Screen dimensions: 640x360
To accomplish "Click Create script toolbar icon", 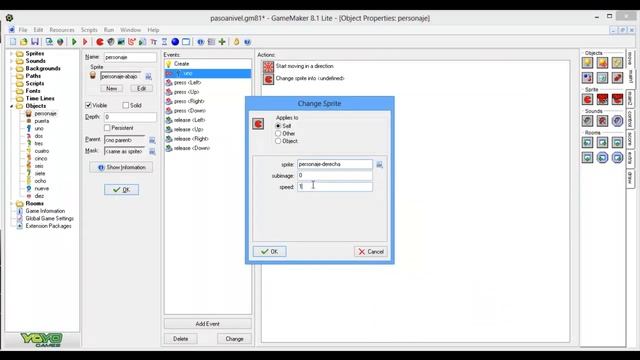I will click(x=142, y=42).
